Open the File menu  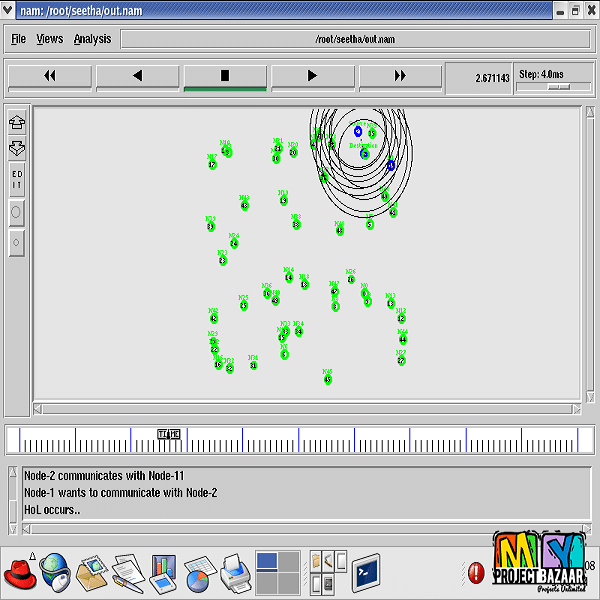[x=18, y=39]
